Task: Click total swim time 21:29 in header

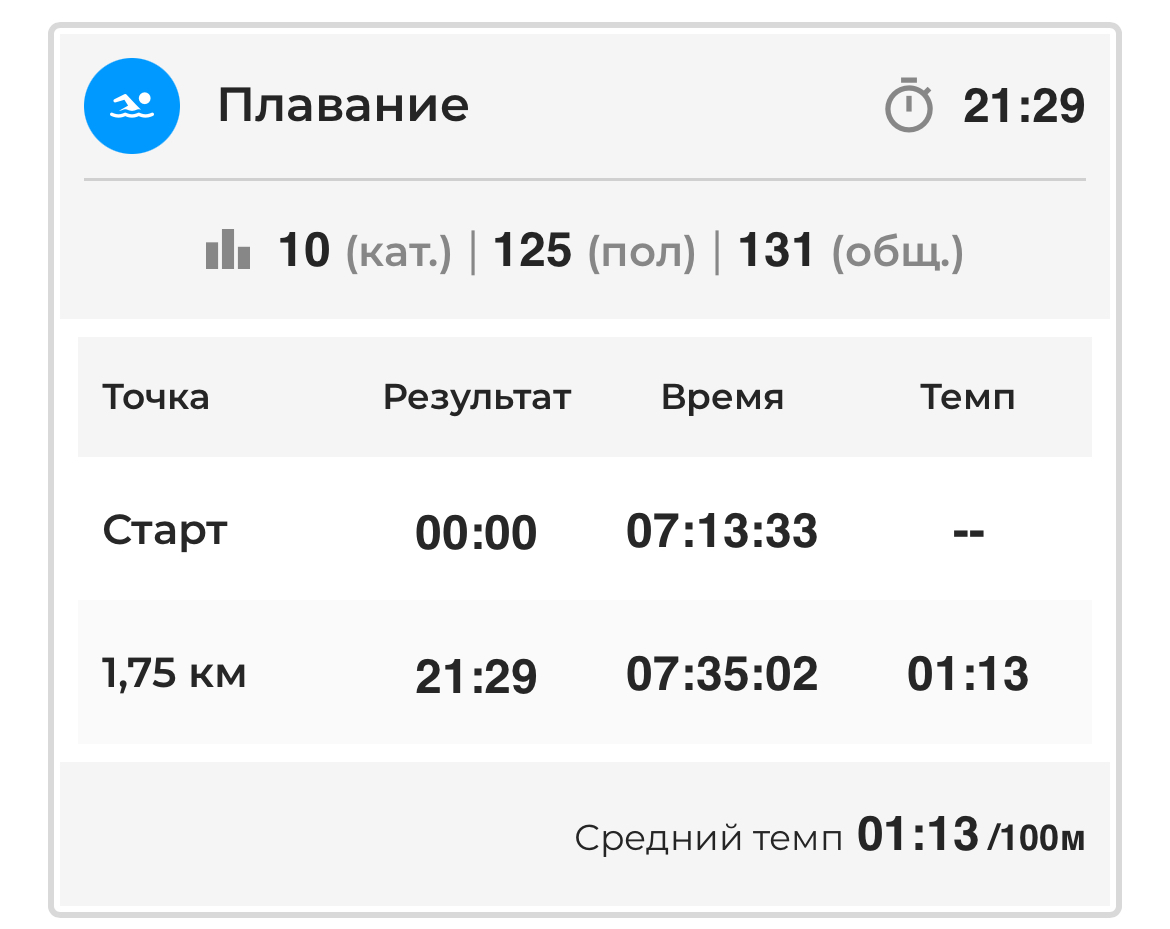Action: (x=1024, y=106)
